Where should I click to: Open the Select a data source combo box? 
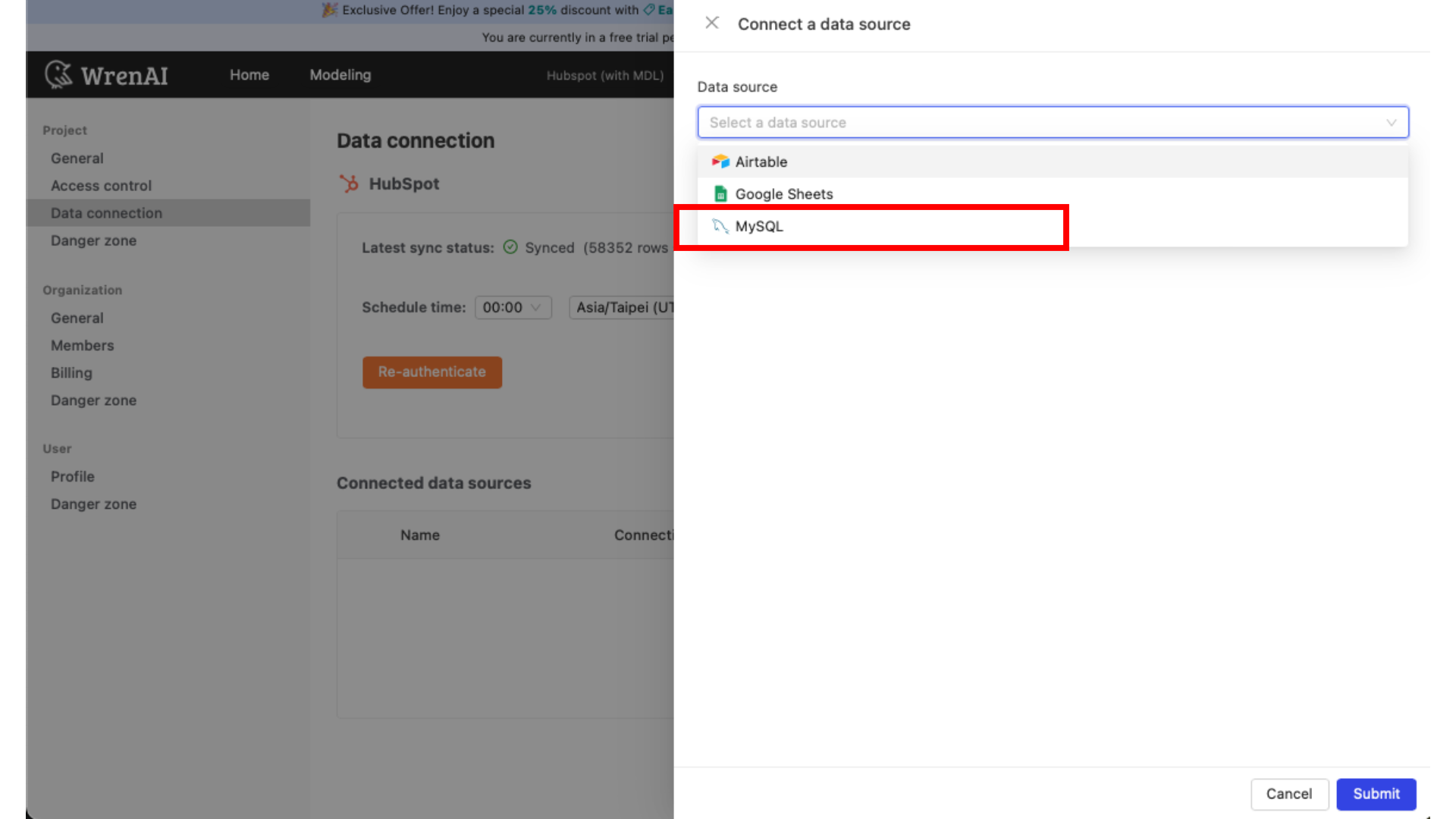(1053, 122)
